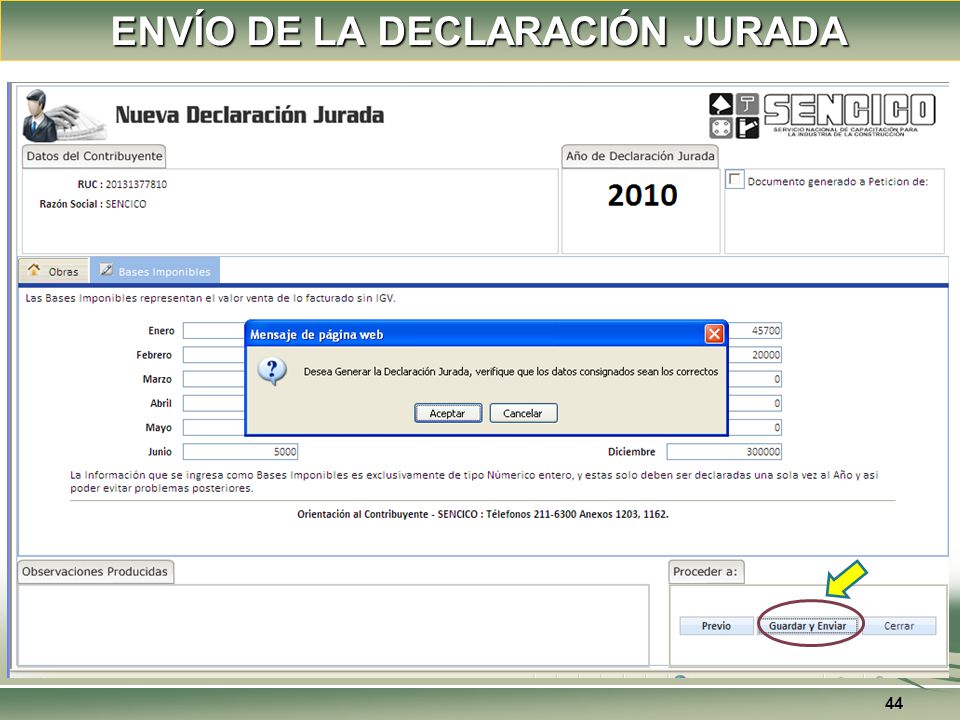
Task: Click the Razón Social value SENCICO
Action: point(126,204)
